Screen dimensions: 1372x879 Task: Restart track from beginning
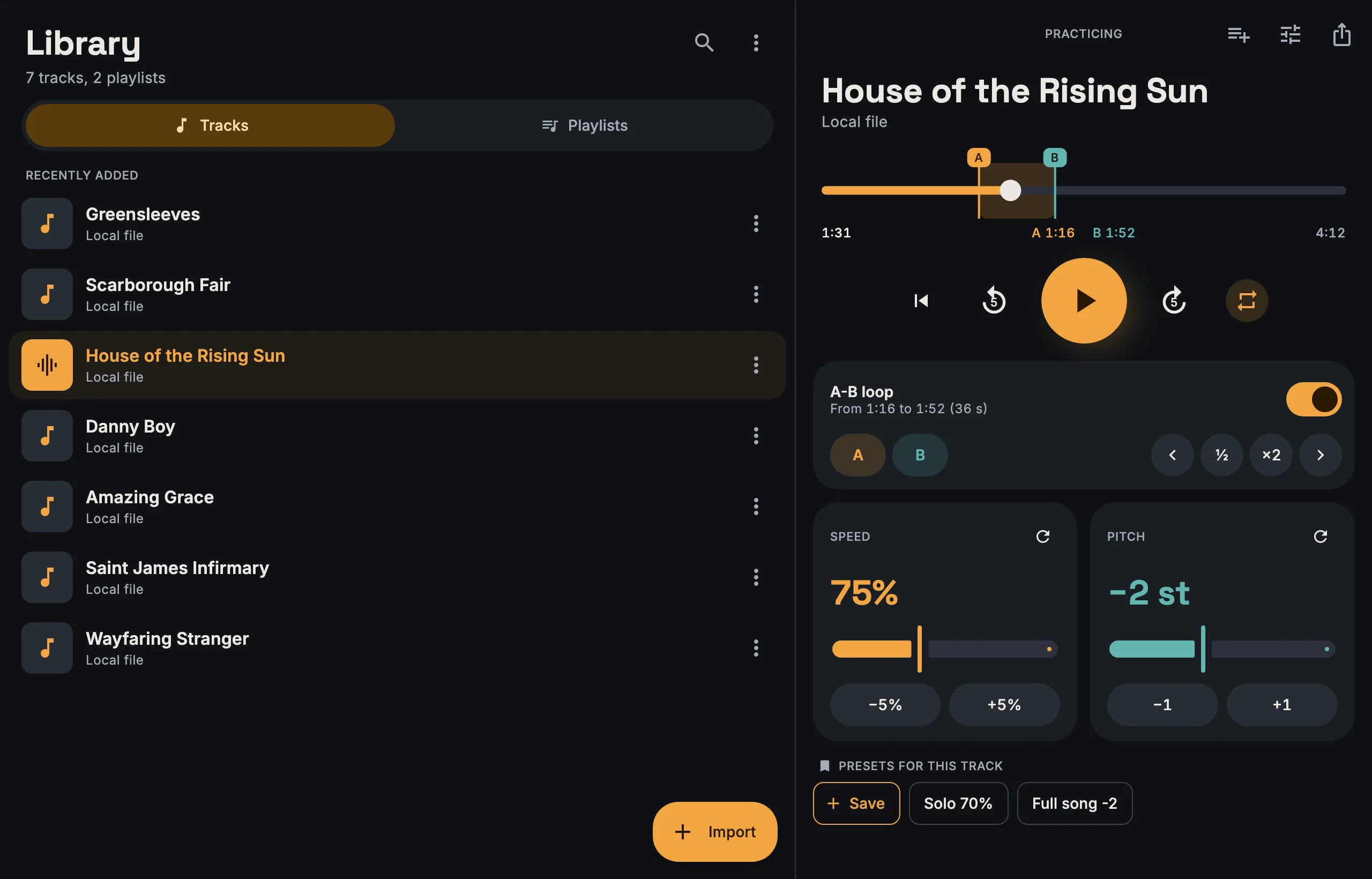[921, 300]
